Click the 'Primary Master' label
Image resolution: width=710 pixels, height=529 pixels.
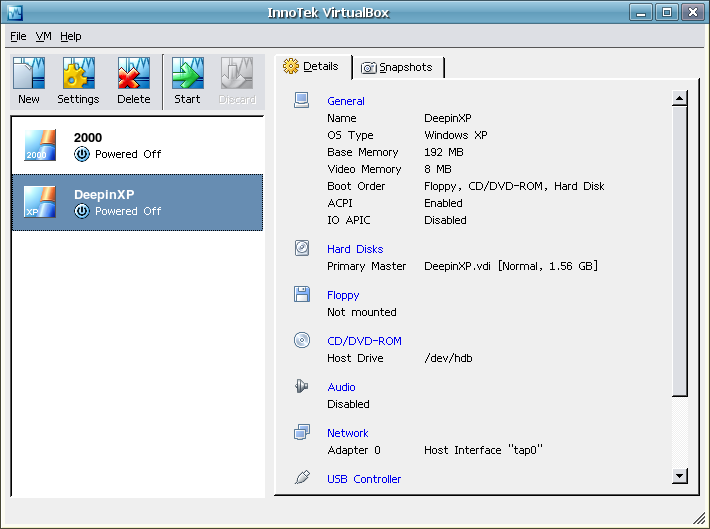(366, 266)
